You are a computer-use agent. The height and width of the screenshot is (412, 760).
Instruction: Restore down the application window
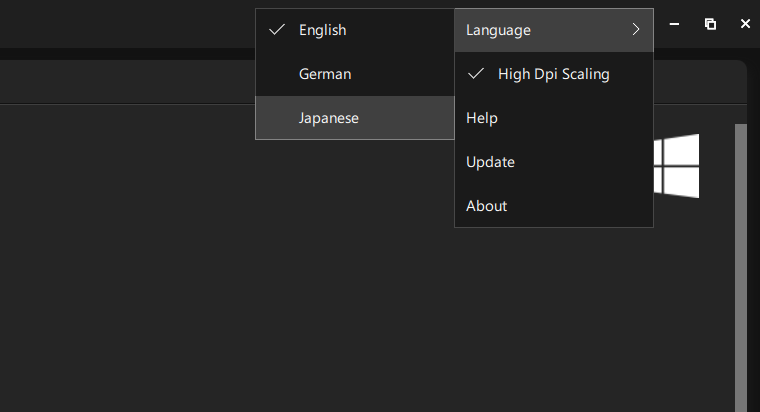(710, 24)
